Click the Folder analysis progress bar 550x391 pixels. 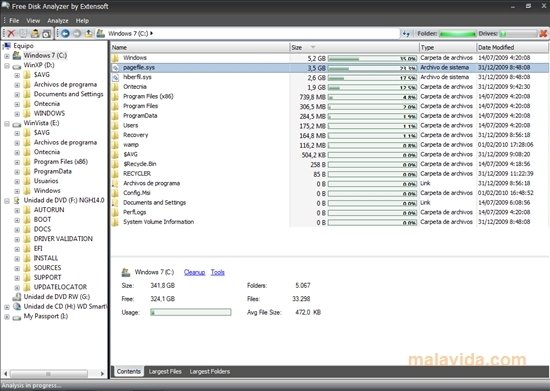click(458, 34)
